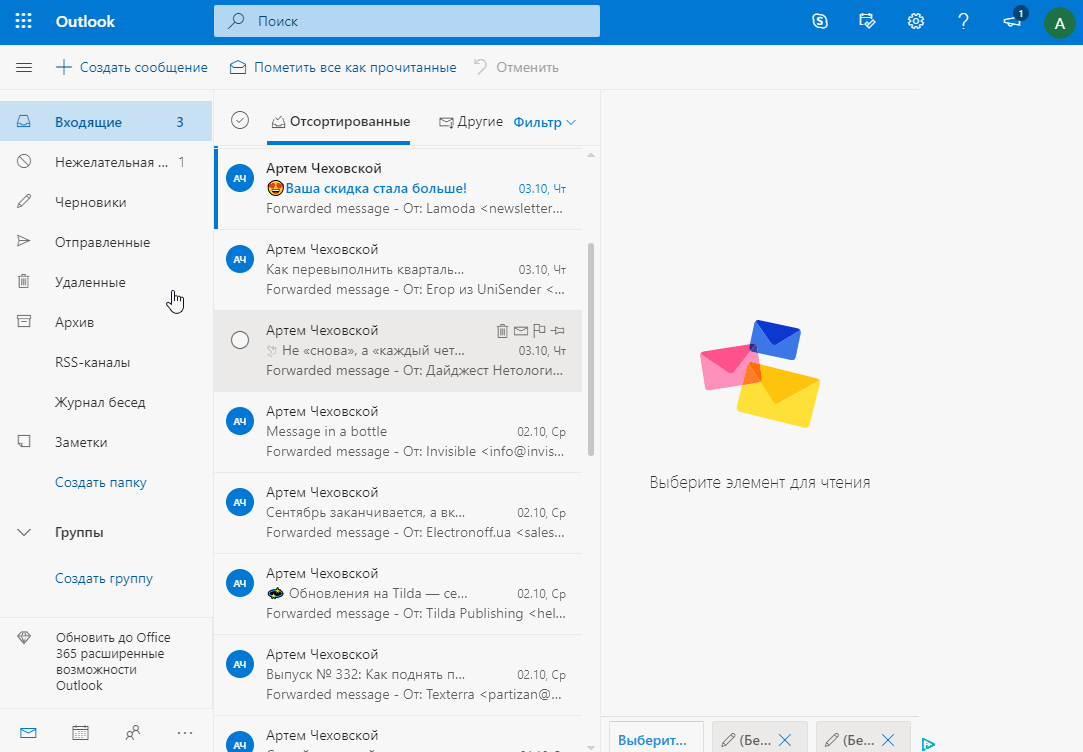The image size is (1083, 752).
Task: Open the People module icon
Action: [x=133, y=733]
